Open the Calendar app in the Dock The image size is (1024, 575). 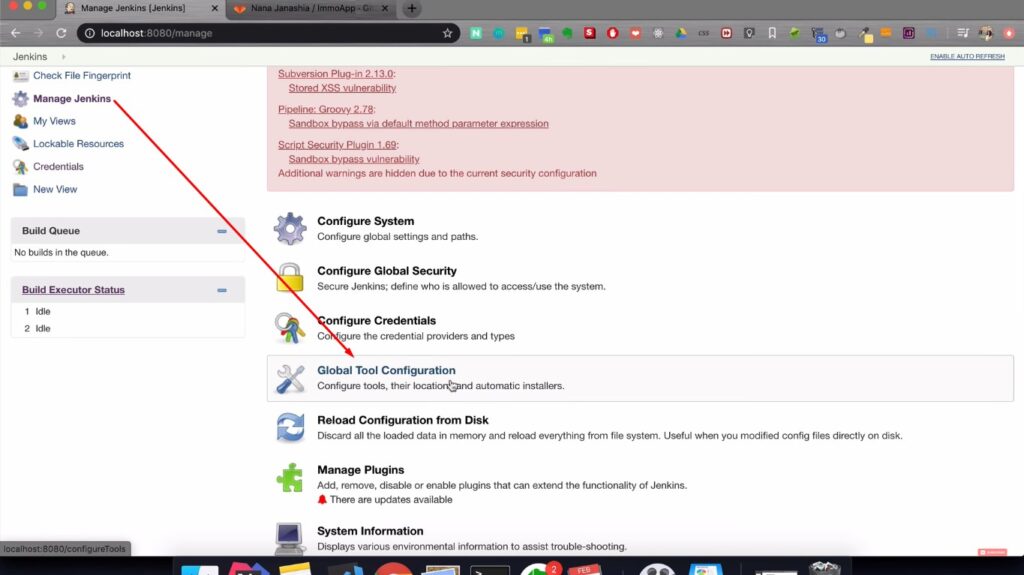point(585,569)
